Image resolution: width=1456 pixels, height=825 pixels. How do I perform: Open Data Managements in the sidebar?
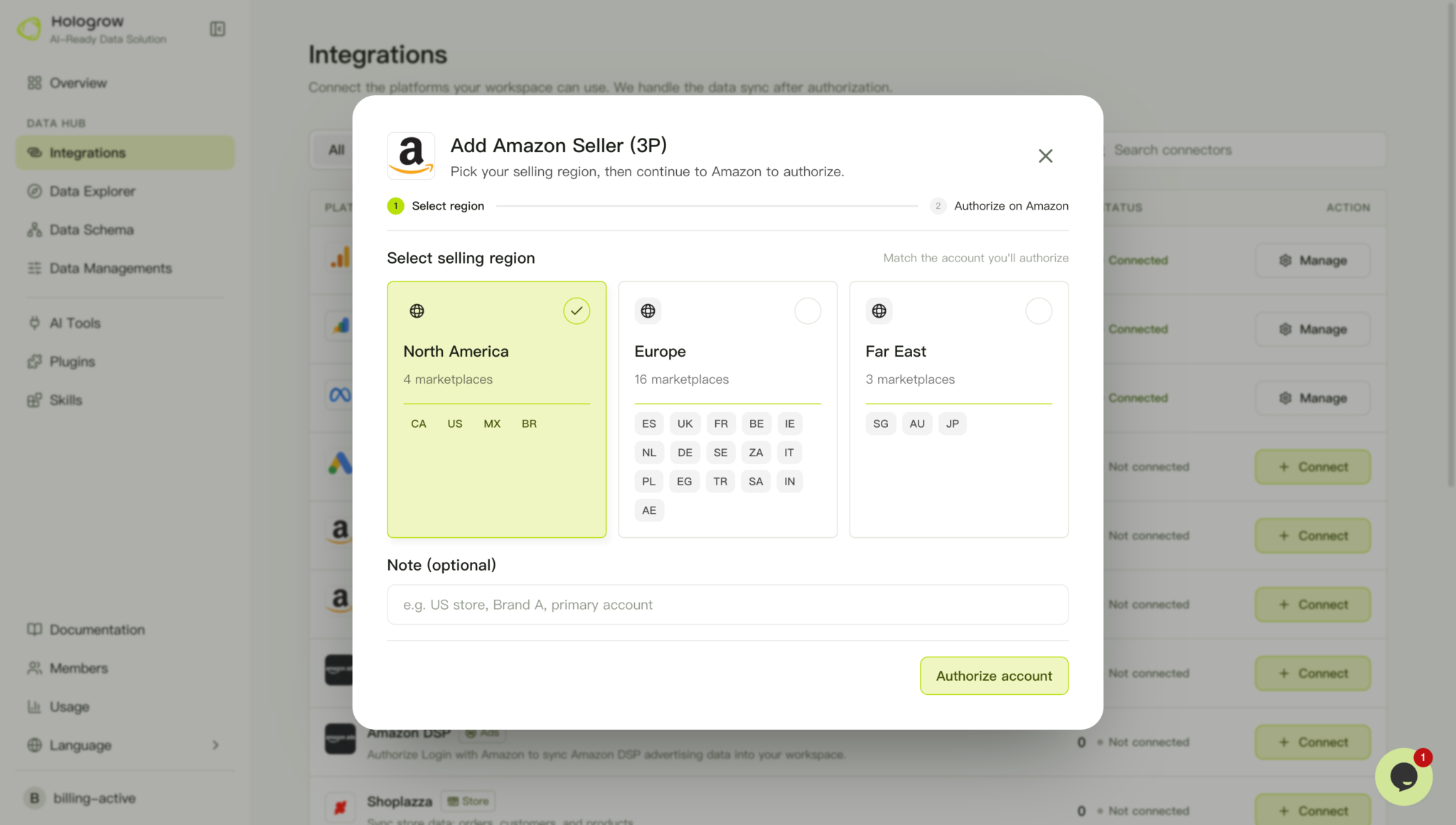point(125,268)
